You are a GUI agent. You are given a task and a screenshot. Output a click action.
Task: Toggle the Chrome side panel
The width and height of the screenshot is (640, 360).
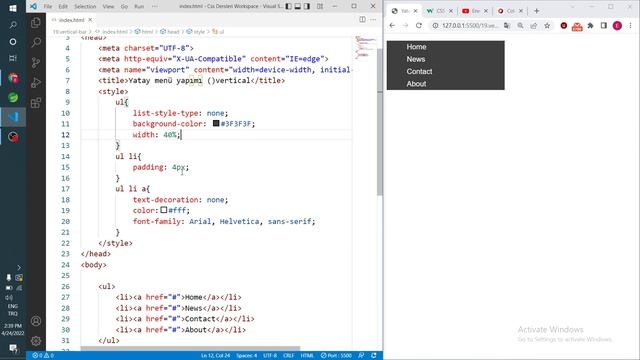point(604,25)
